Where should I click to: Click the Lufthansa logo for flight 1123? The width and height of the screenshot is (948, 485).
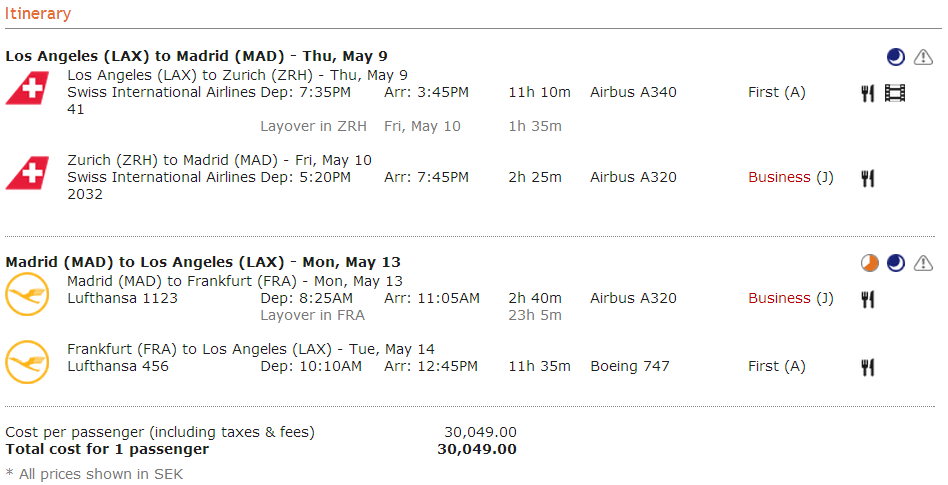tap(27, 294)
